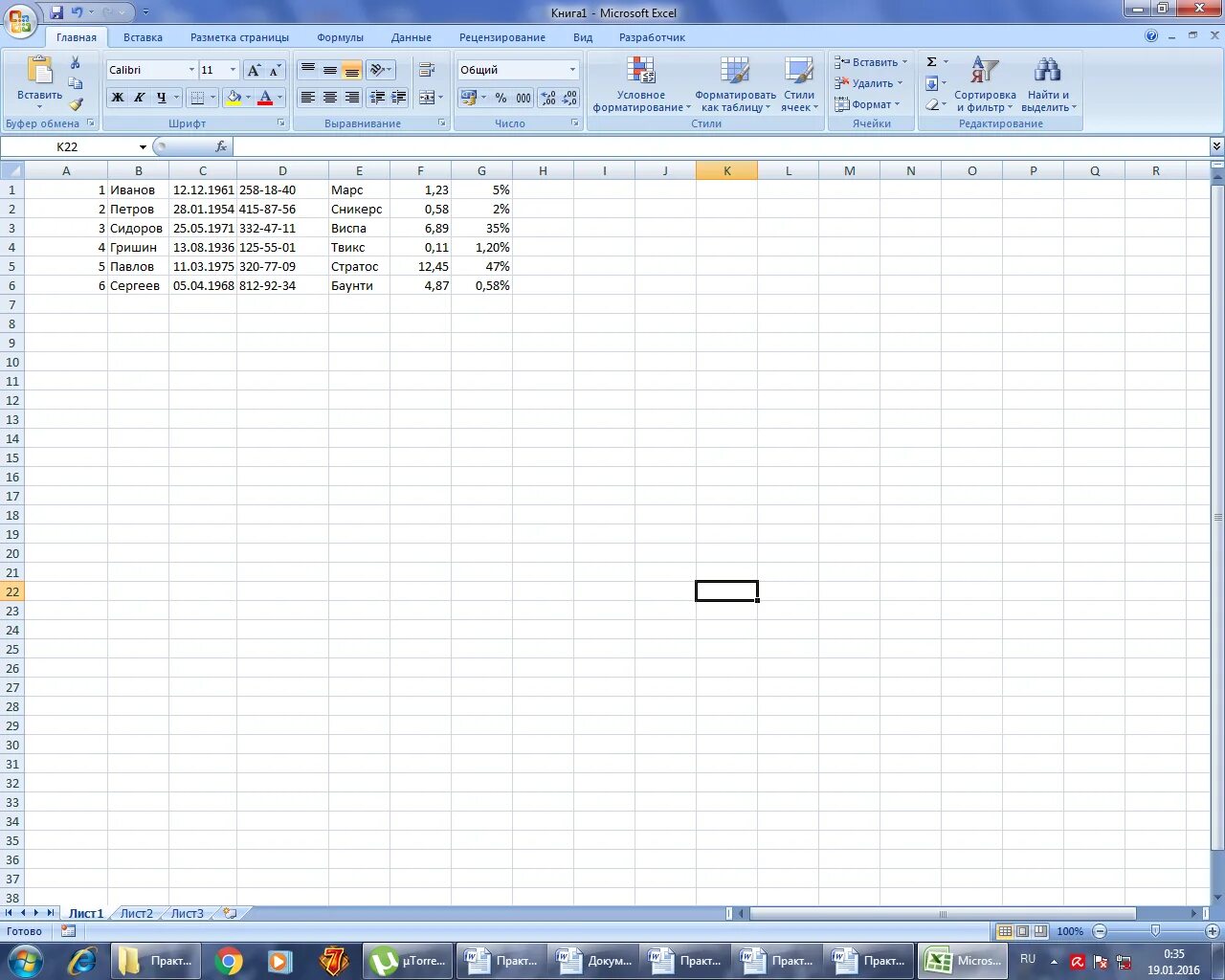Increase font size with large A icon
The width and height of the screenshot is (1225, 980).
[254, 70]
